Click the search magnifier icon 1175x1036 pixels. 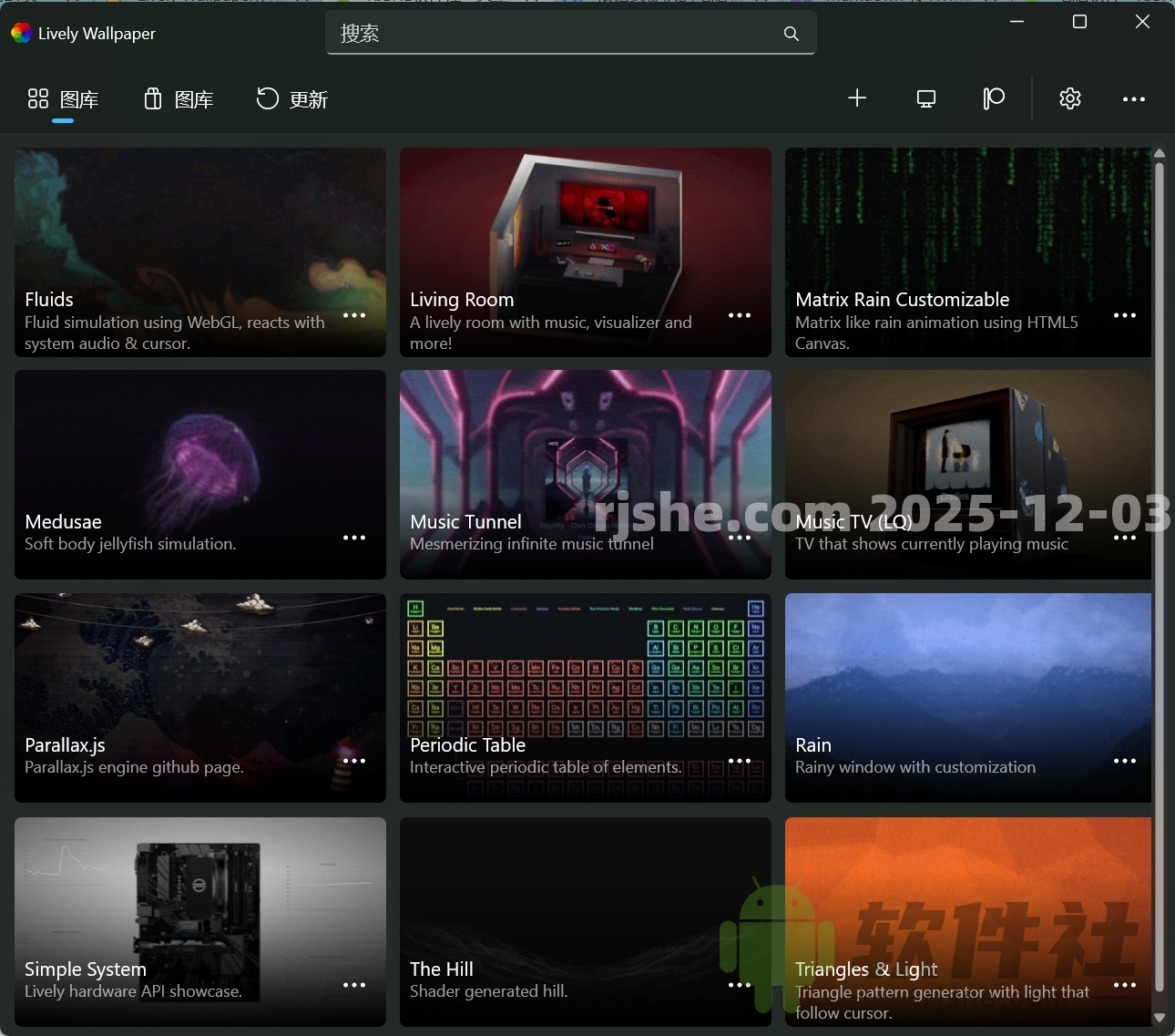click(792, 34)
